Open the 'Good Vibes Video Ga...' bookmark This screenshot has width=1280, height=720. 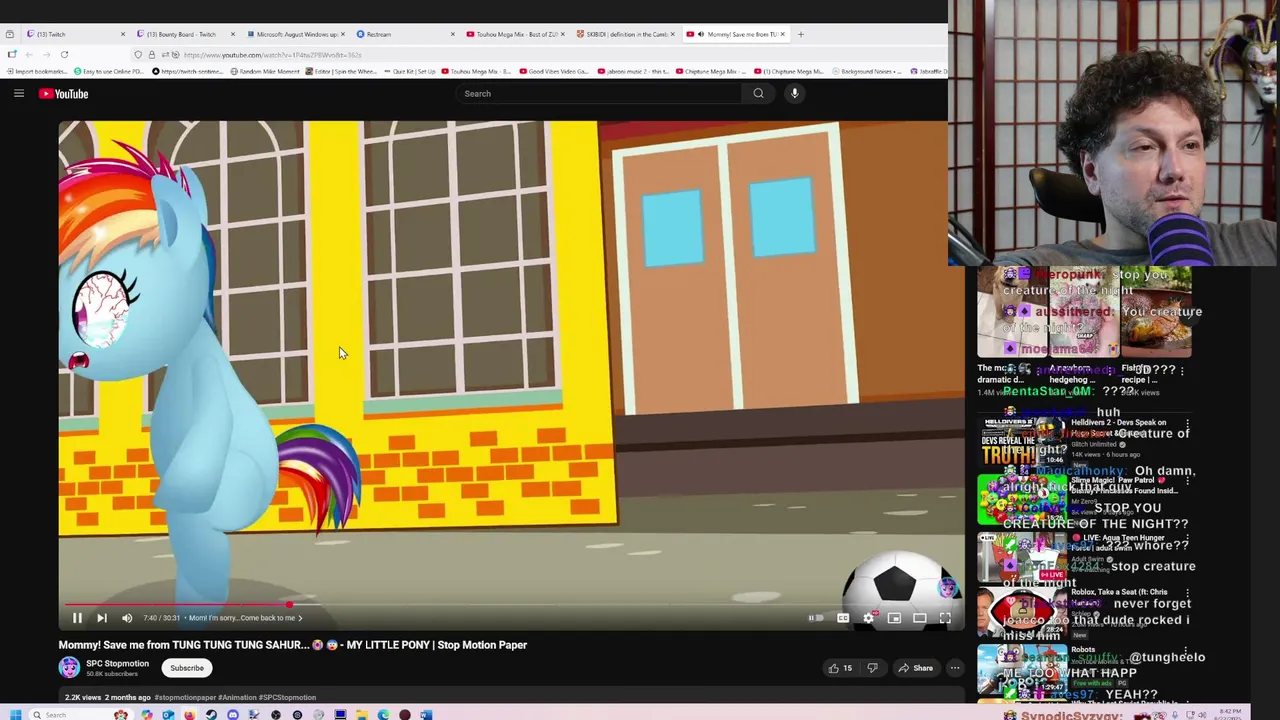tap(553, 72)
